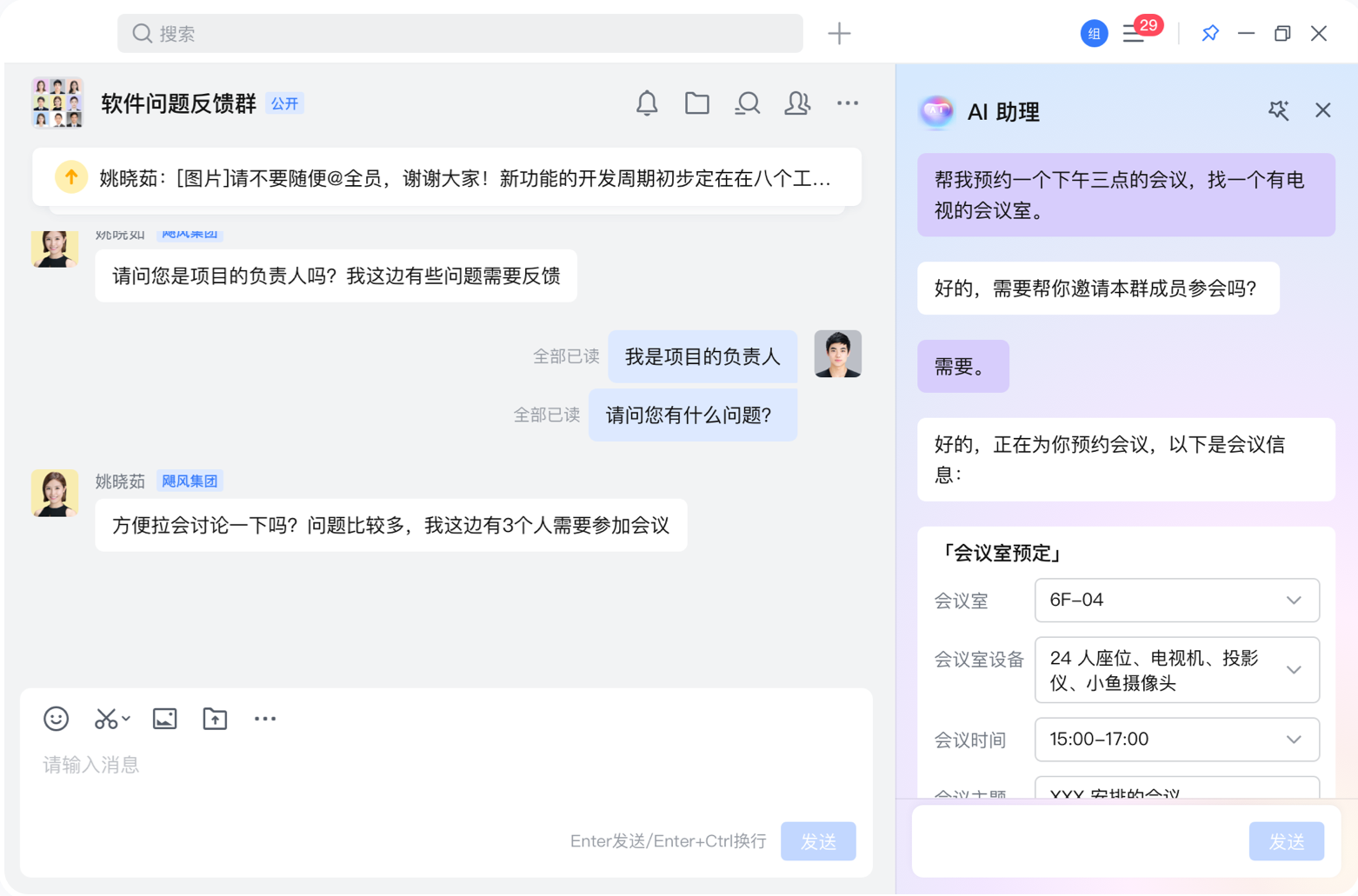Click 发送 in the AI assistant panel

tap(1286, 840)
